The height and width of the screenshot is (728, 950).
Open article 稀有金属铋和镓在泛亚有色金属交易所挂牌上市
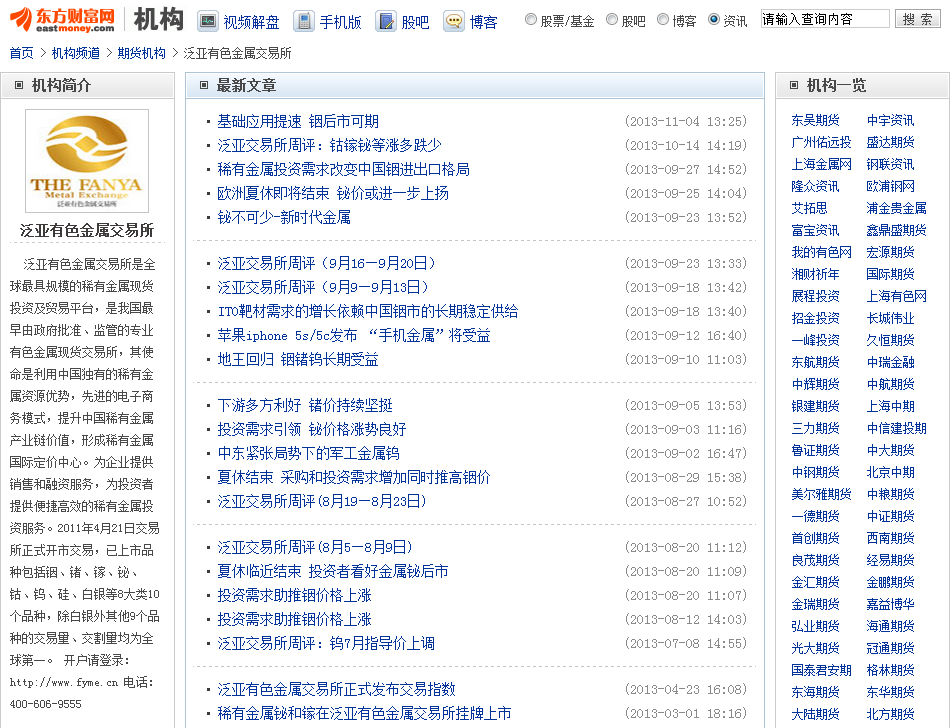tap(364, 713)
